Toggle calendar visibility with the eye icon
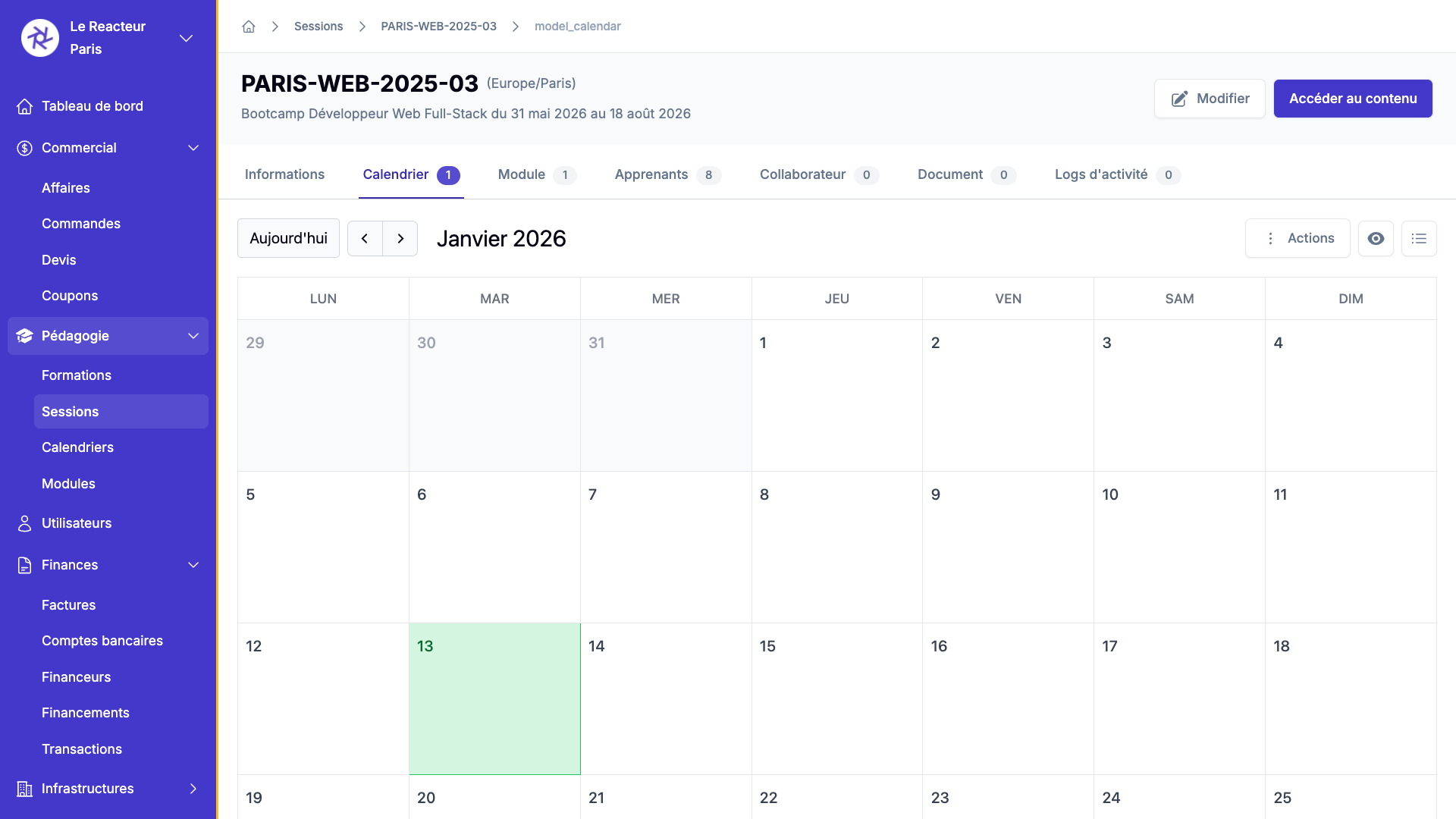 [1376, 238]
